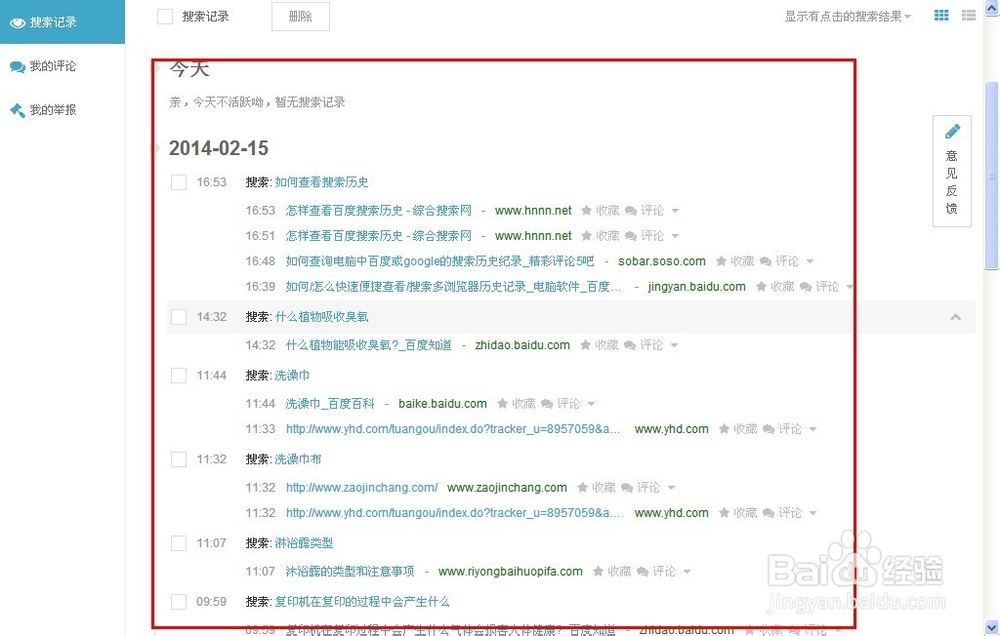This screenshot has width=1000, height=636.
Task: Open result 沐浴露的类型和注意事项
Action: [x=349, y=572]
